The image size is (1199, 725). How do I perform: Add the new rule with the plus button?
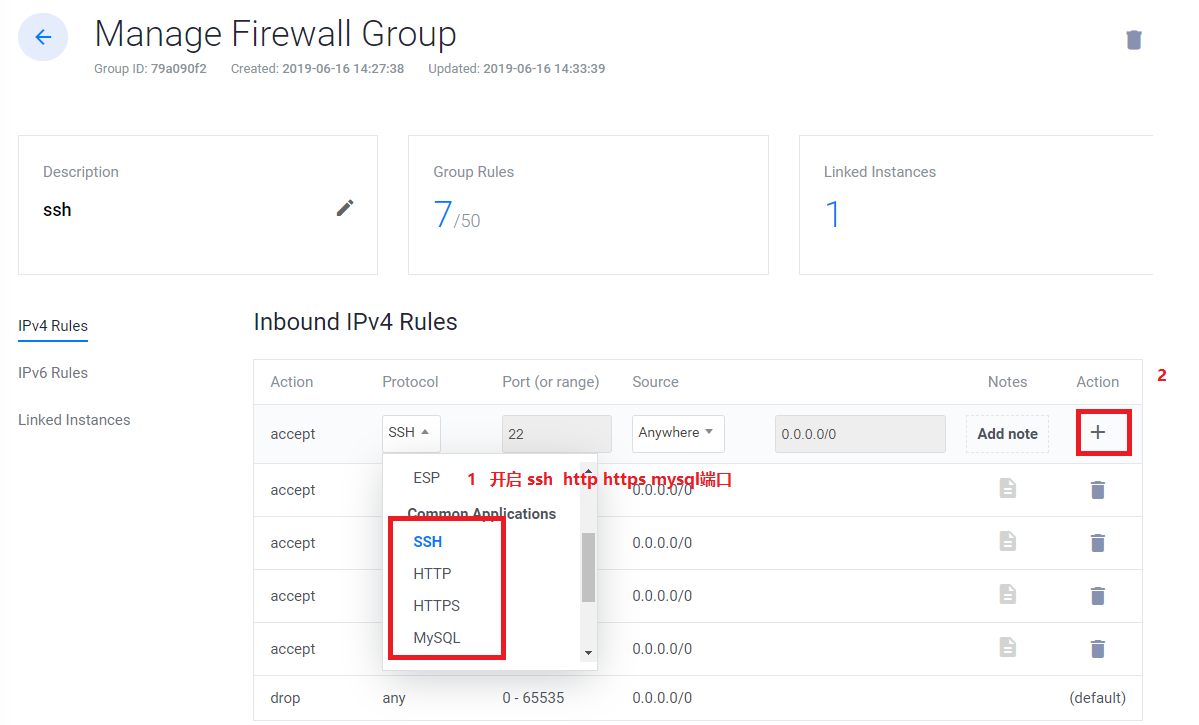point(1098,432)
